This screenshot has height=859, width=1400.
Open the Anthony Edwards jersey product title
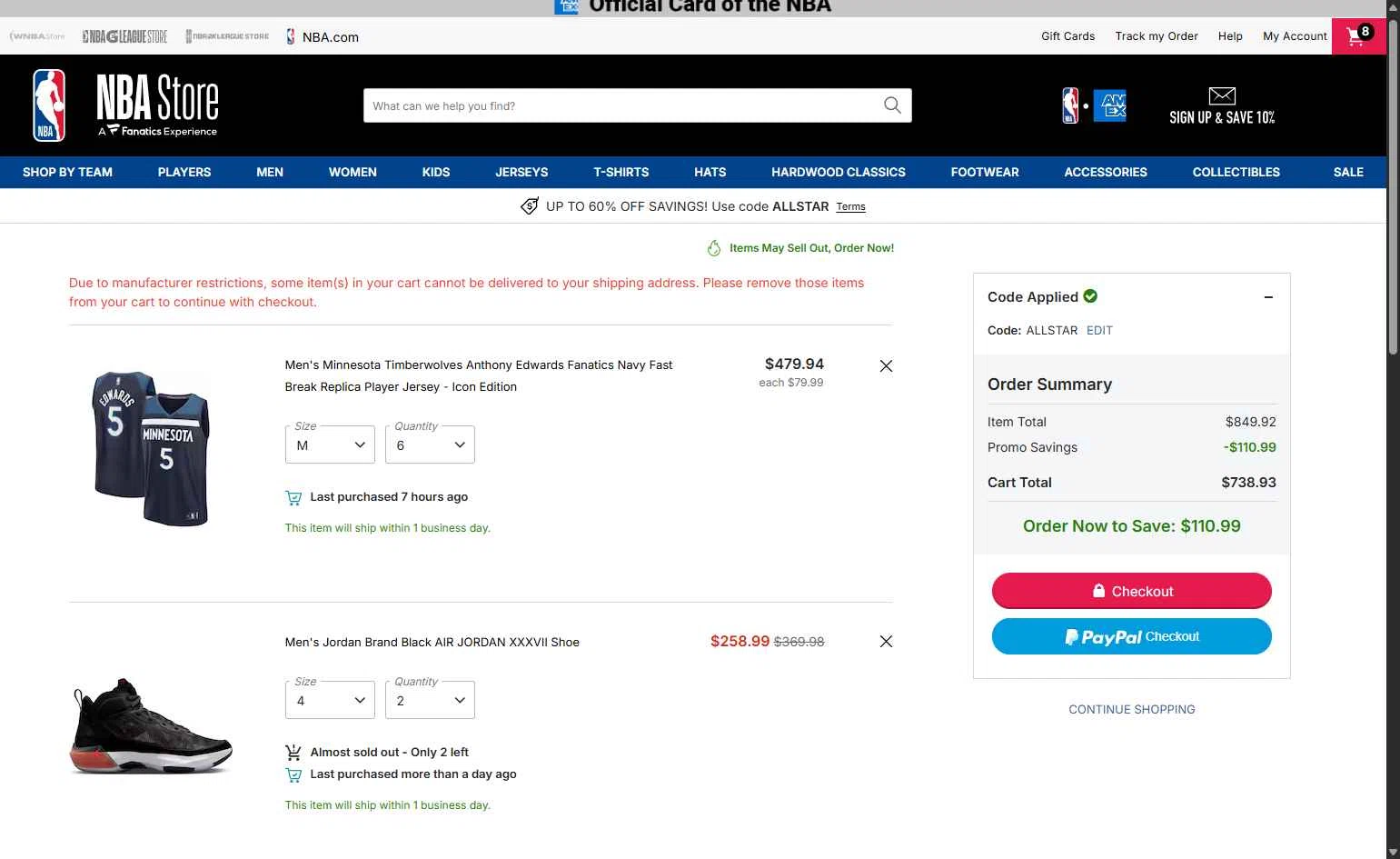point(479,375)
